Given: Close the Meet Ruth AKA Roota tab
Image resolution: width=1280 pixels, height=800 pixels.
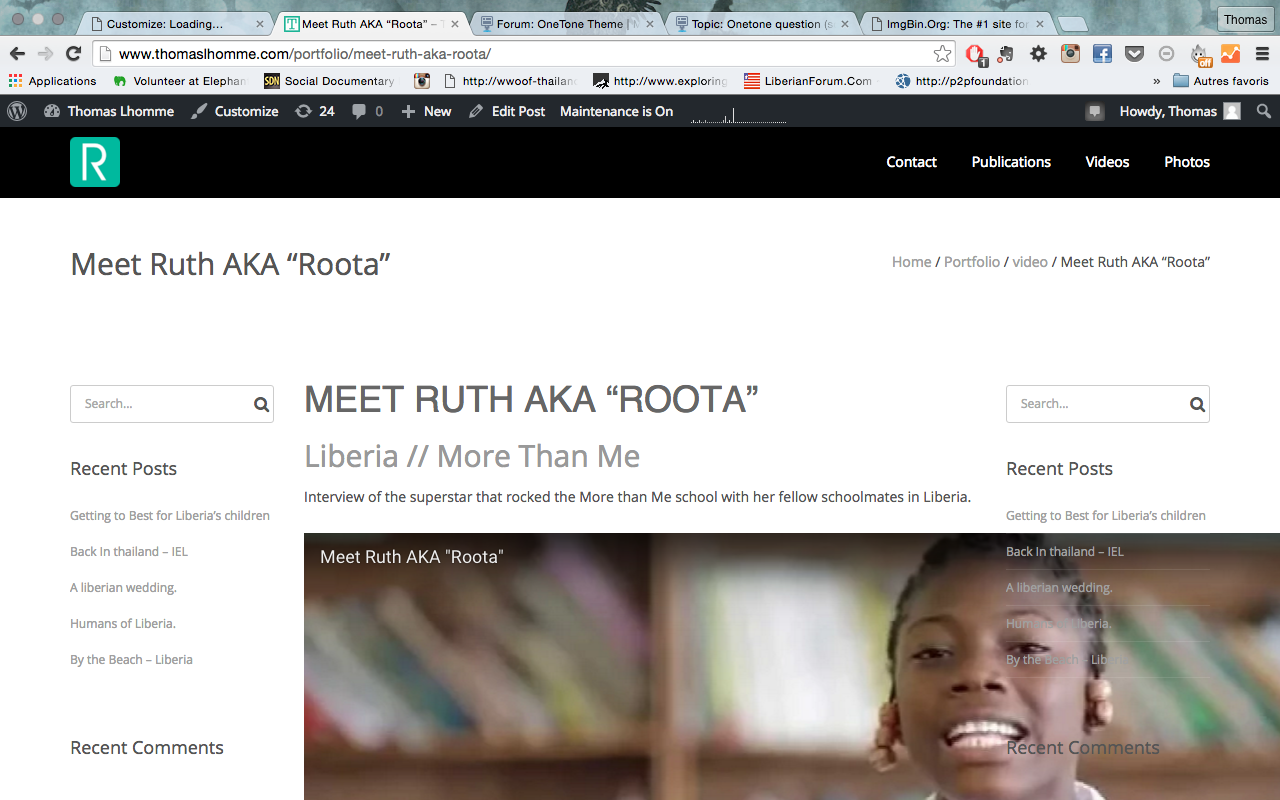Looking at the screenshot, I should click(x=455, y=24).
